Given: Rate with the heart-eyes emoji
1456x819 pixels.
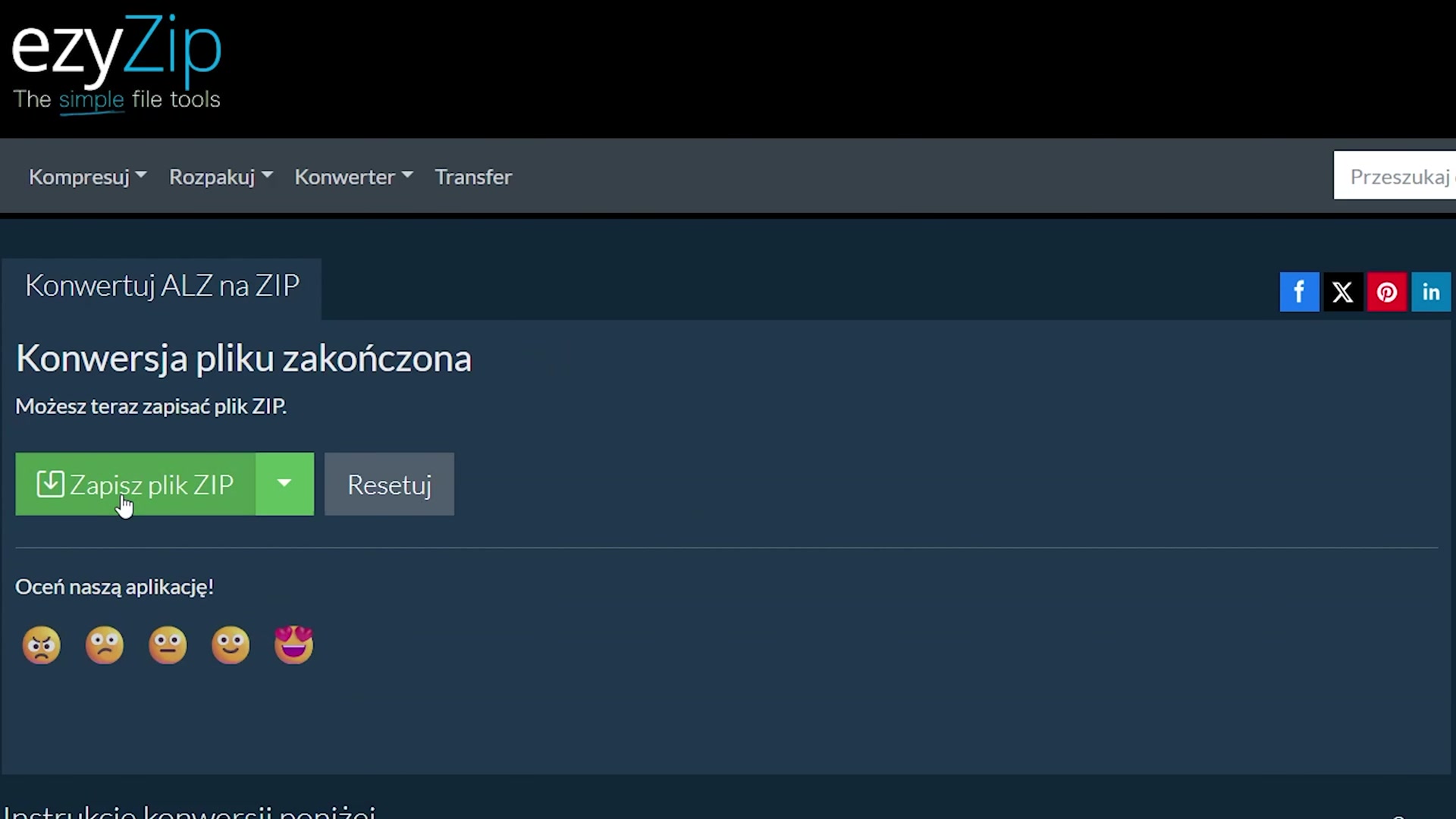Looking at the screenshot, I should coord(293,645).
